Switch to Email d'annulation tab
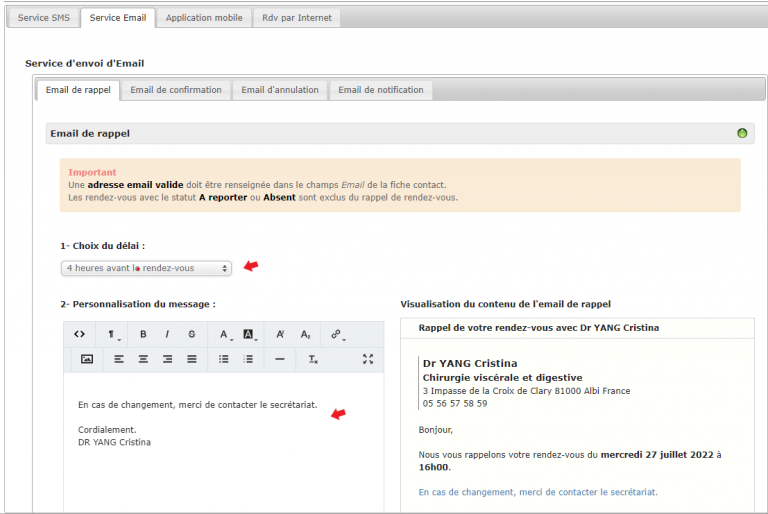The height and width of the screenshot is (514, 768). (x=280, y=90)
